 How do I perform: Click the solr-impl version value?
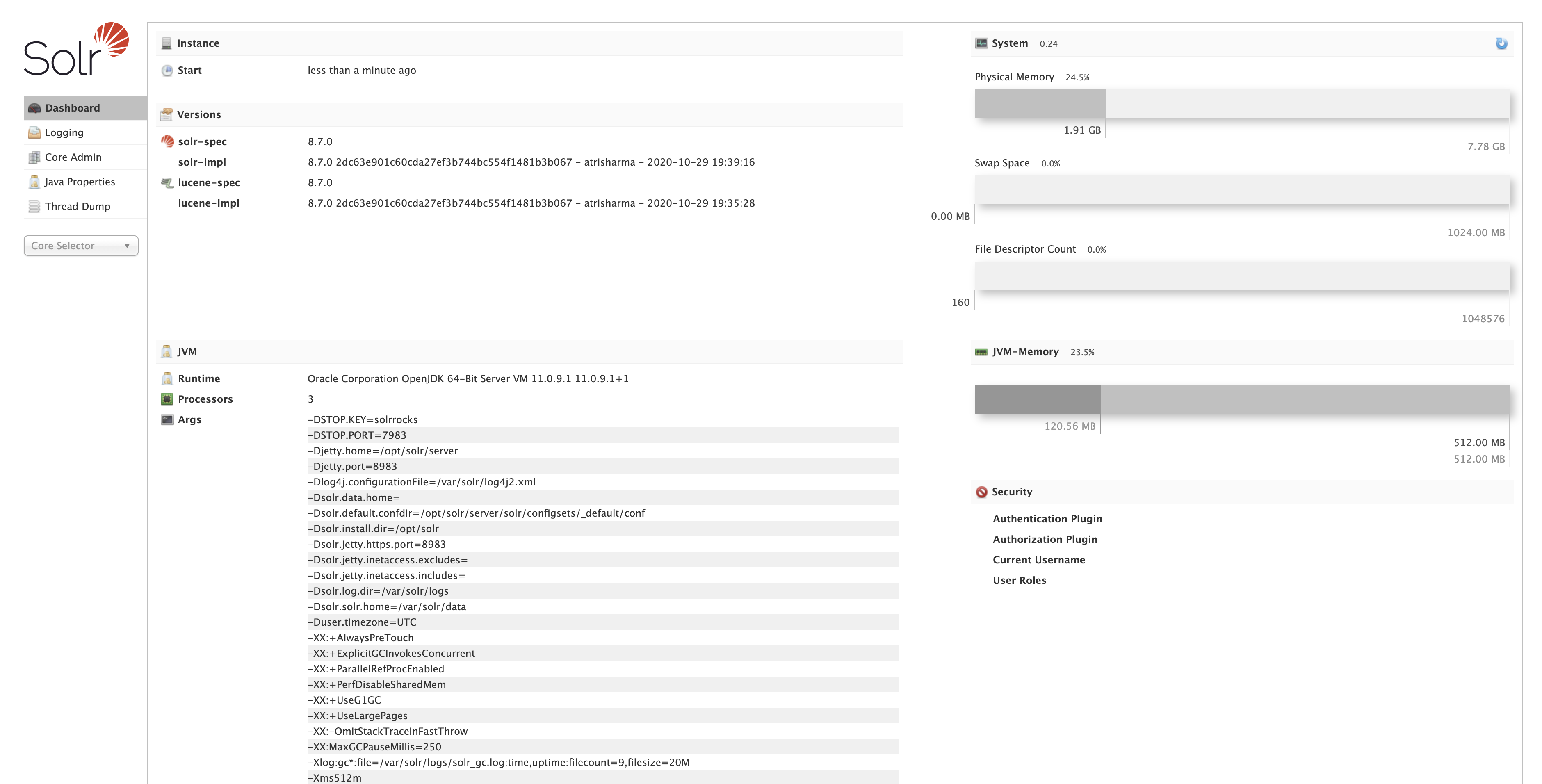(x=531, y=162)
